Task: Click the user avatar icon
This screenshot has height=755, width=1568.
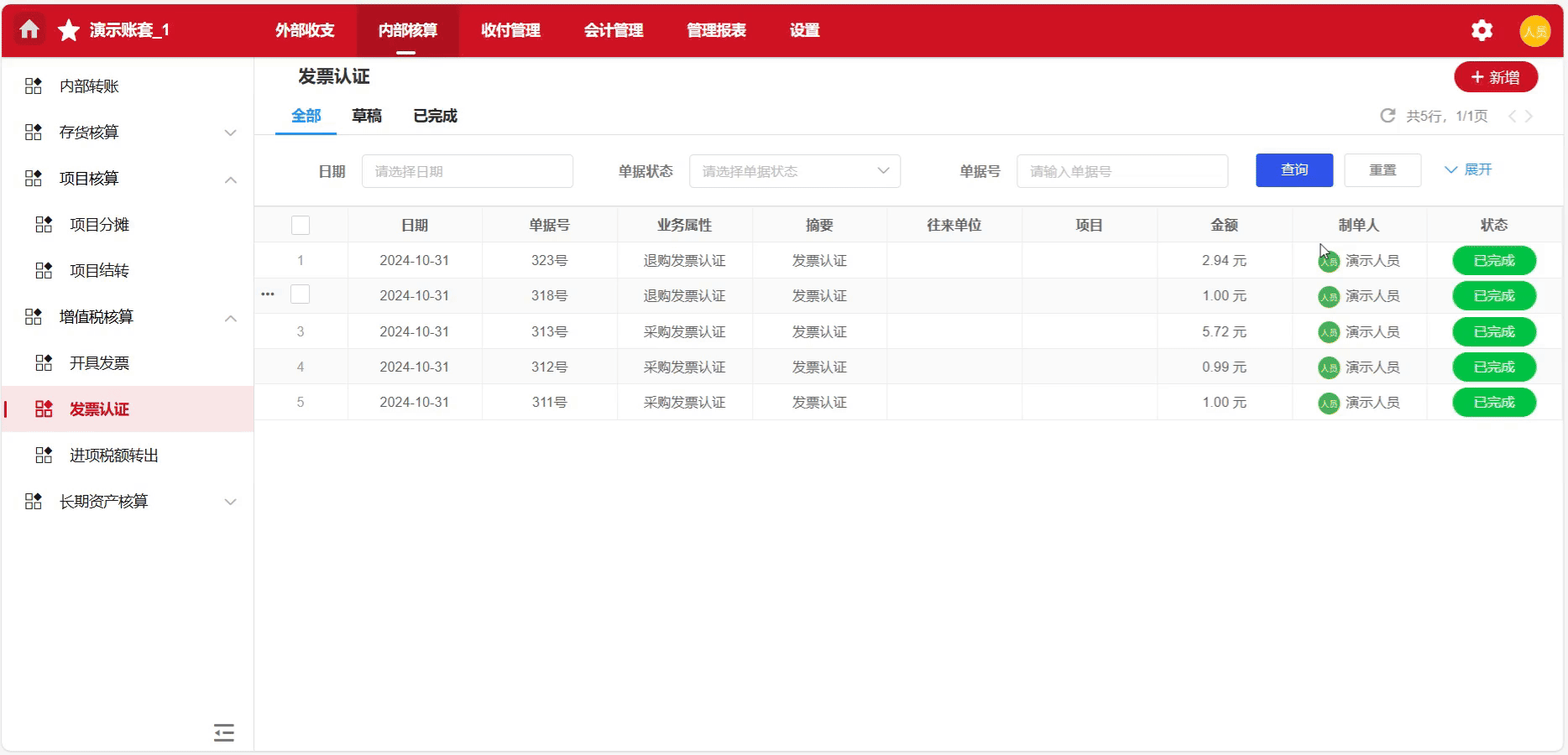Action: coord(1534,31)
